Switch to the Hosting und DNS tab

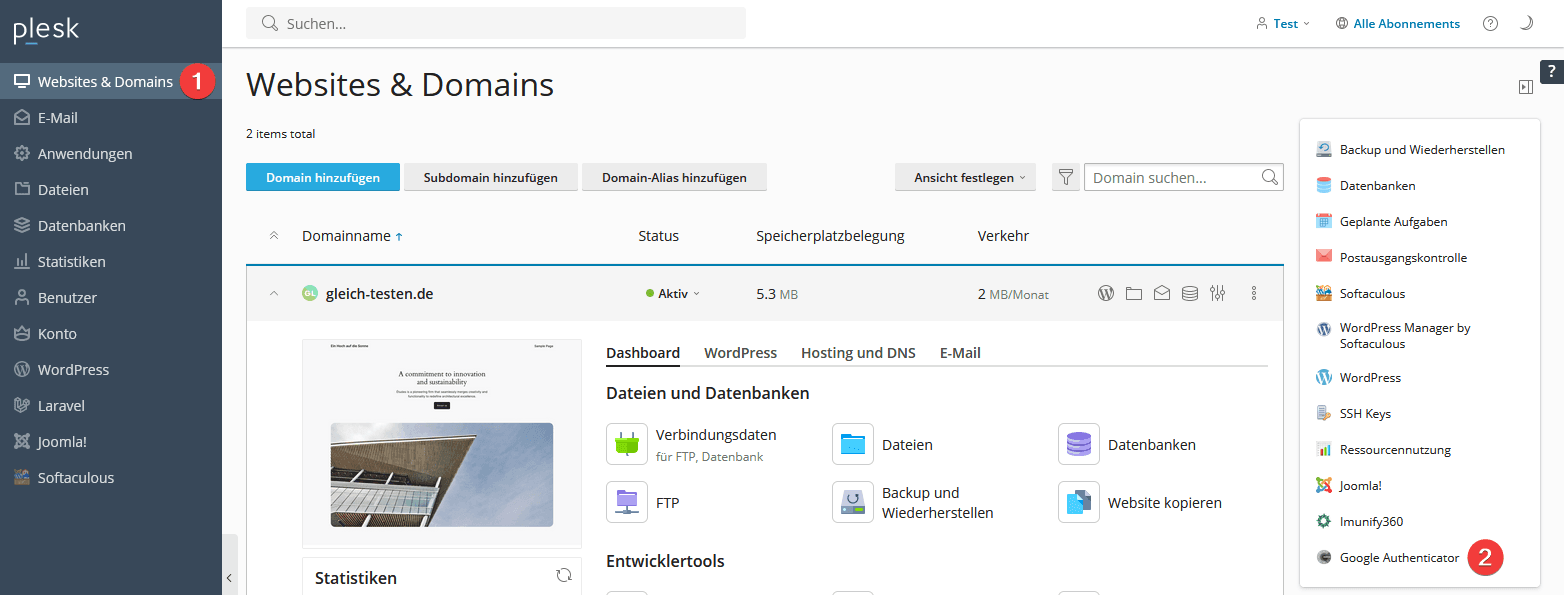click(x=858, y=353)
